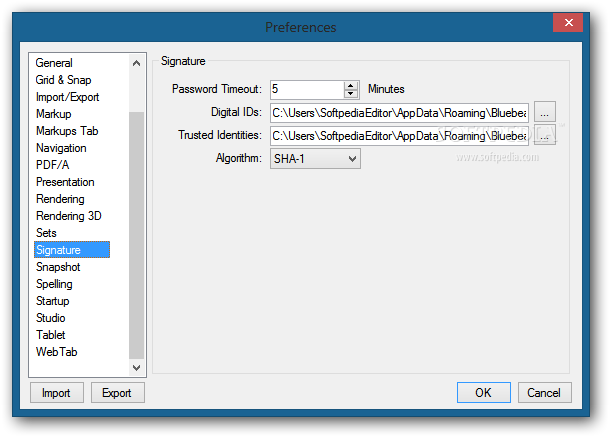Select the highlighted Signature category
The height and width of the screenshot is (437, 610).
pyautogui.click(x=72, y=250)
